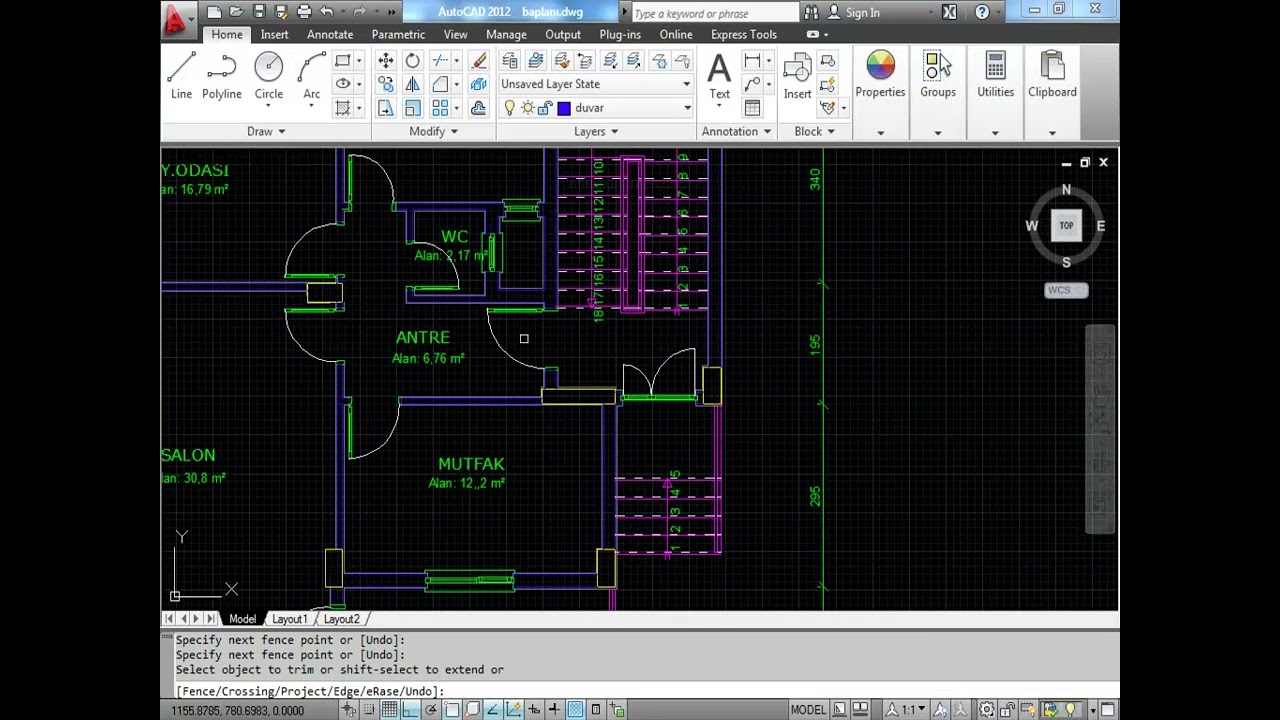The height and width of the screenshot is (720, 1280).
Task: Click the command line input area
Action: tap(640, 691)
